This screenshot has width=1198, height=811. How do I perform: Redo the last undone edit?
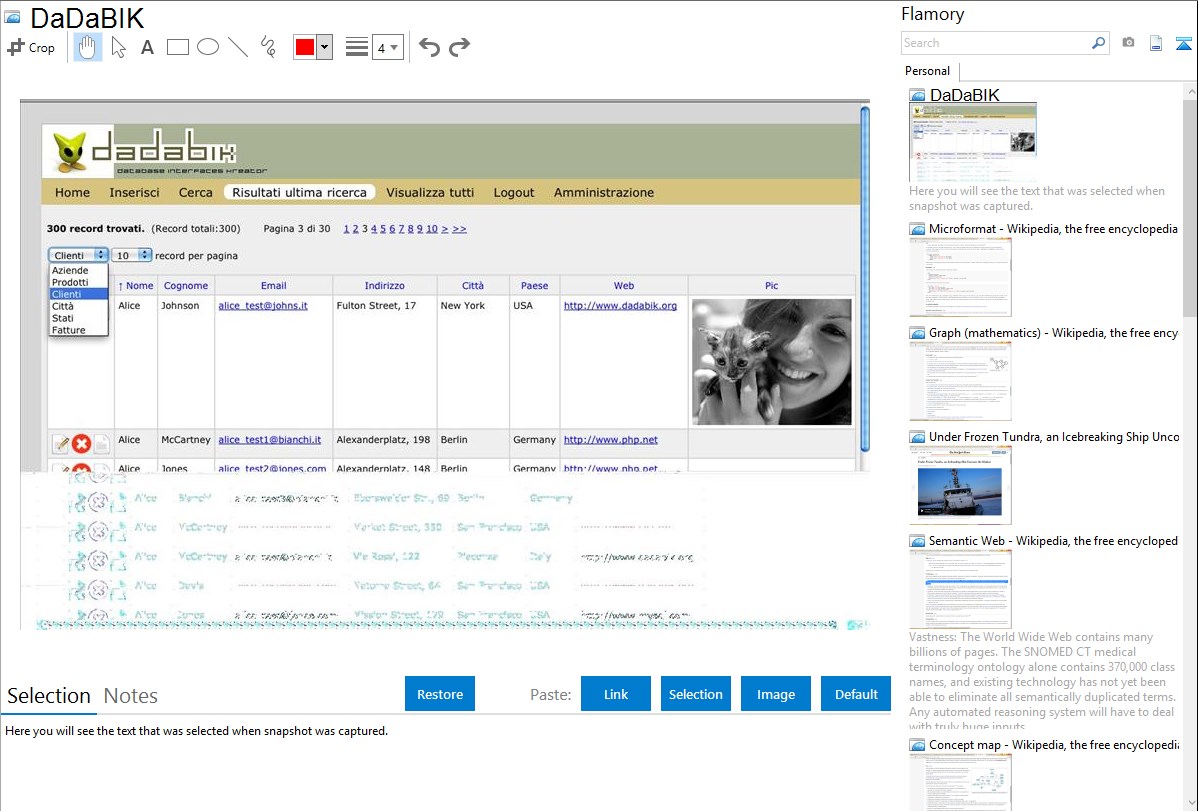[459, 47]
